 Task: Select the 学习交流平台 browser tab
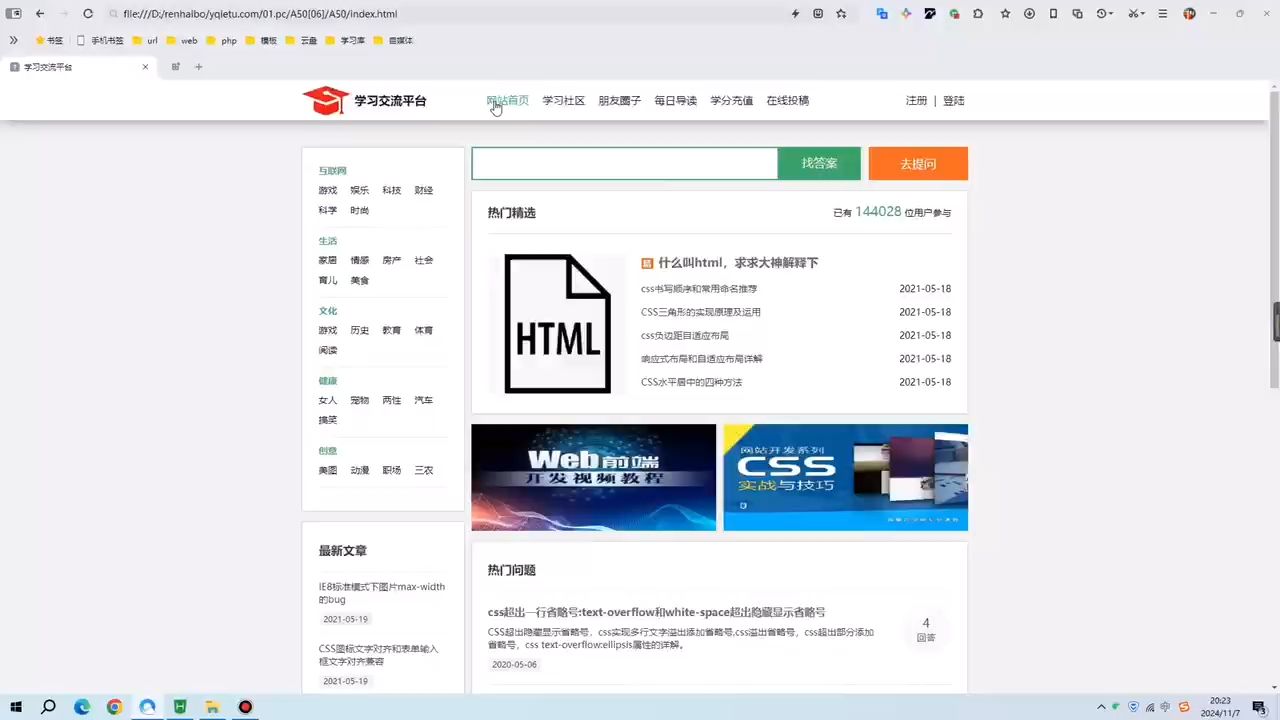78,67
